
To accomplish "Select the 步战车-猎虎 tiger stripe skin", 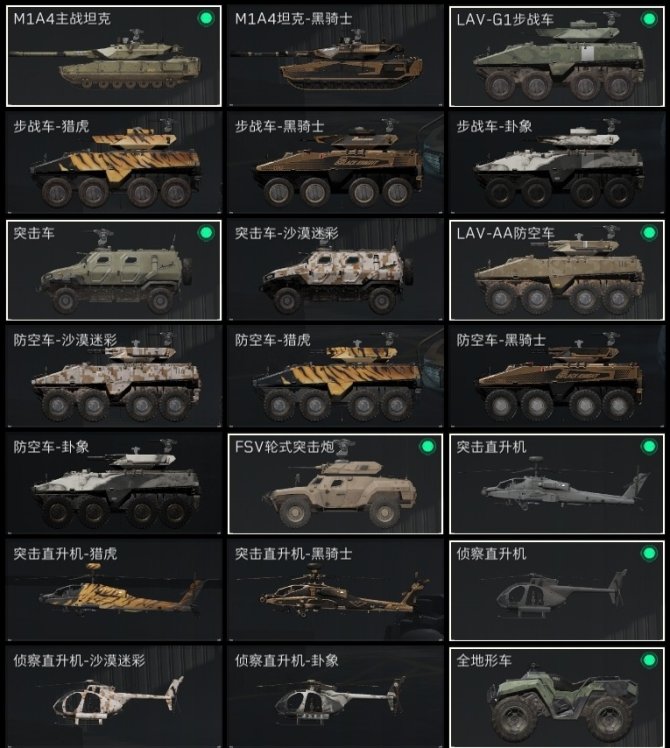I will 114,163.
